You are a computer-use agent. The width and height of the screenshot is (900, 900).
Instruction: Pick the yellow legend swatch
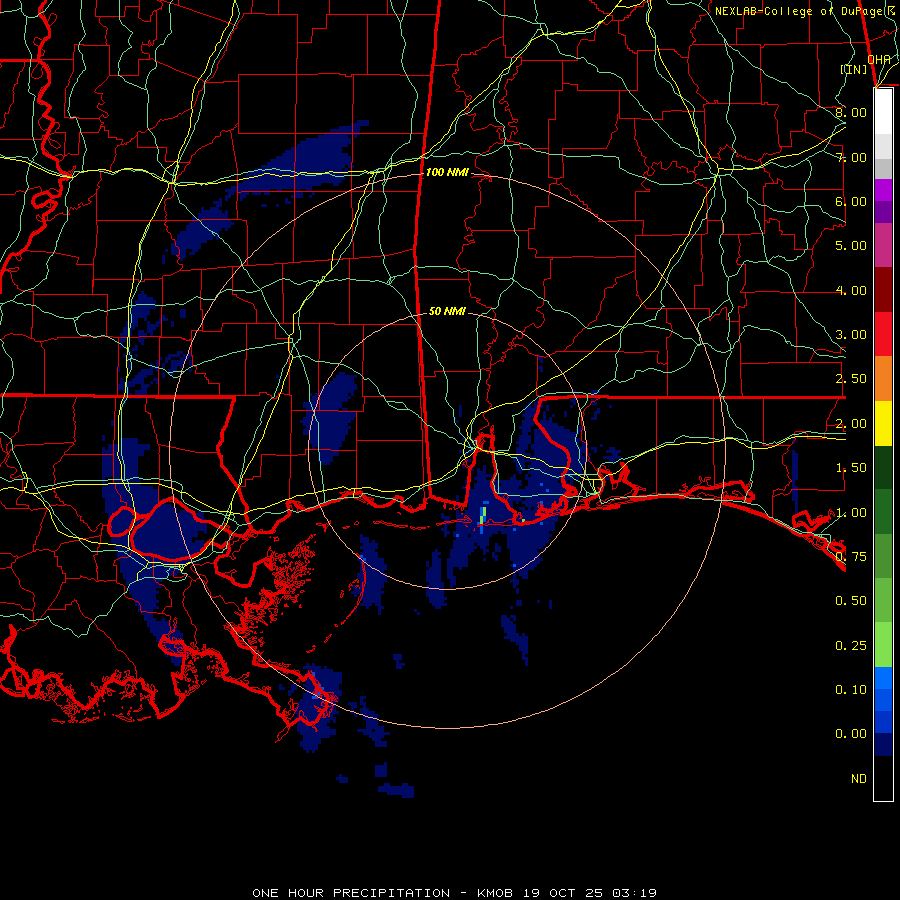coord(883,423)
